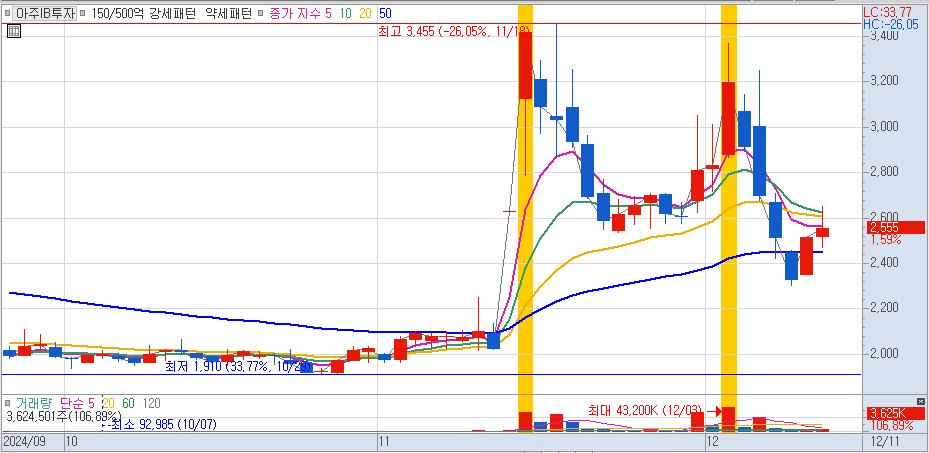Viewport: 929px width, 453px height.
Task: Click the 106.89% volume ratio on axis
Action: coord(890,426)
